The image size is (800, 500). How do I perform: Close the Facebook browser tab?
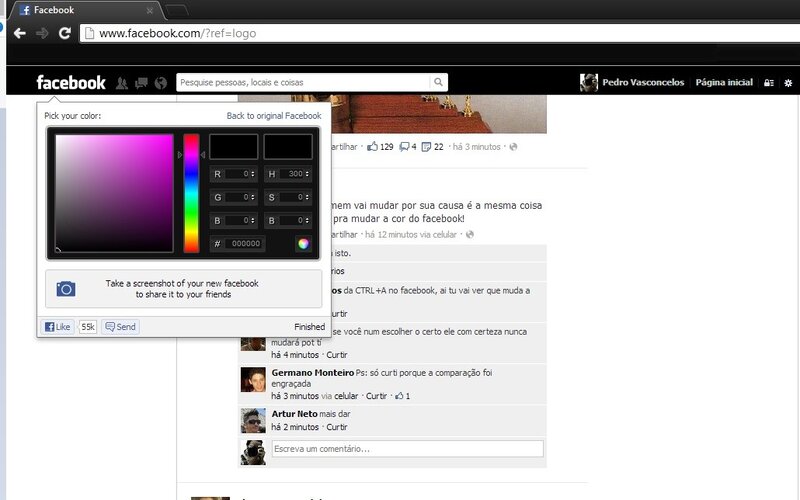coord(149,10)
